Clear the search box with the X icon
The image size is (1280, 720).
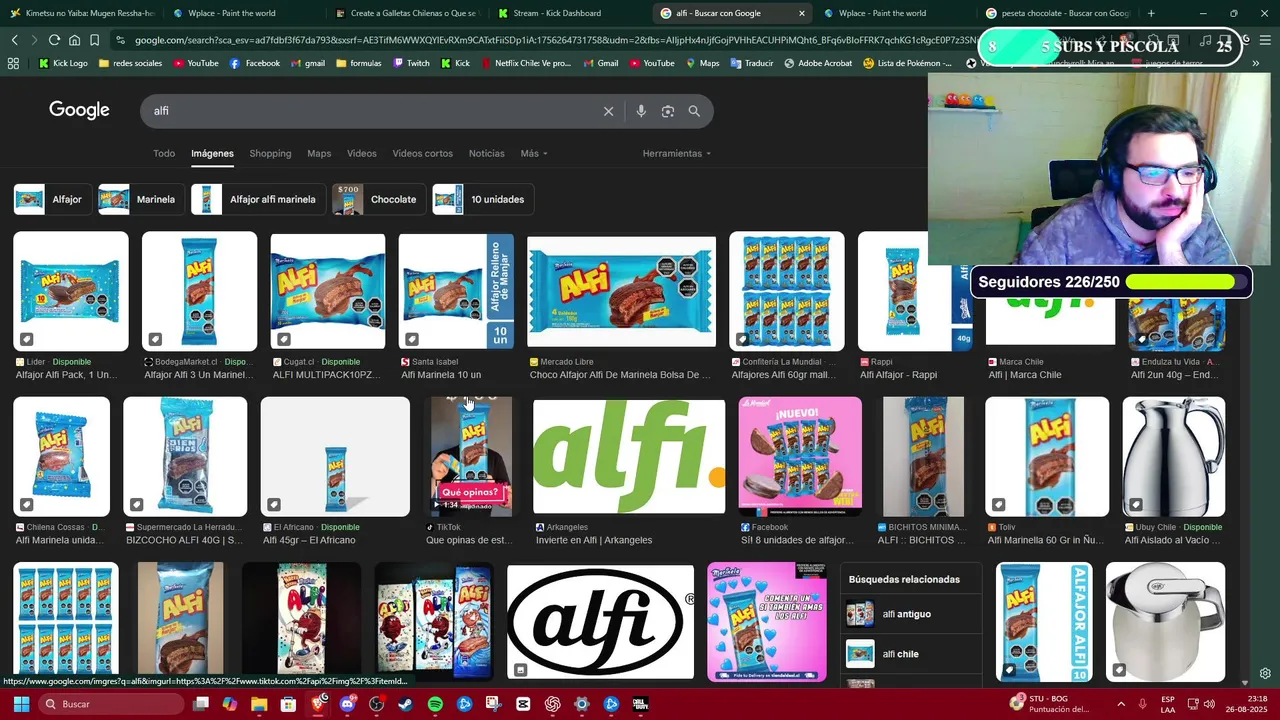608,111
